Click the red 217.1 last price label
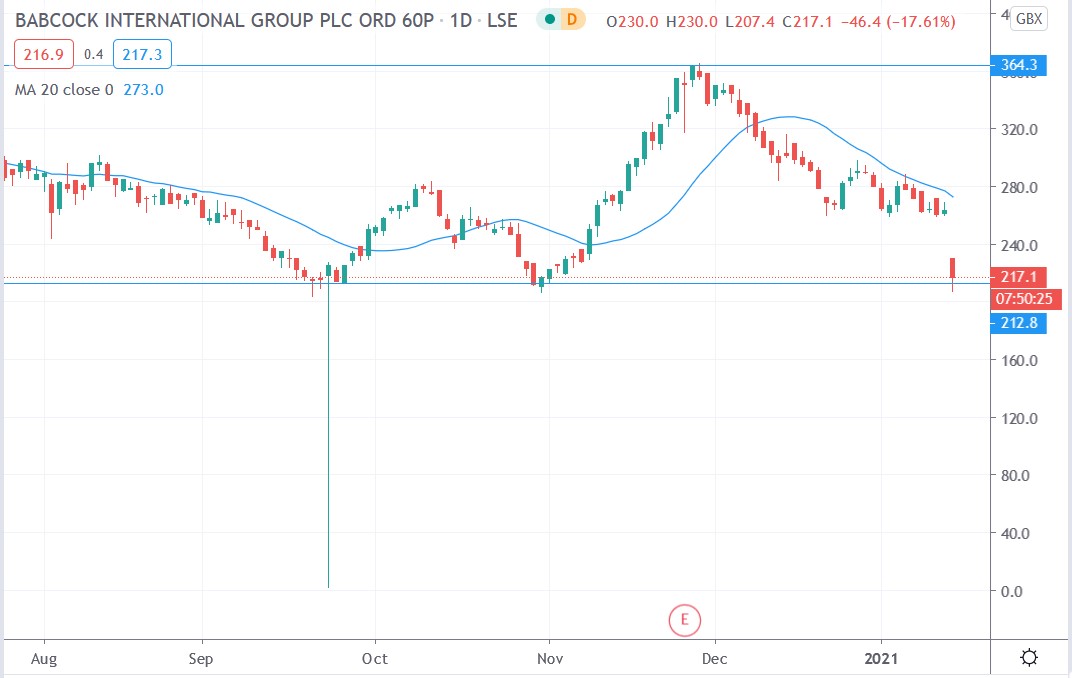The width and height of the screenshot is (1072, 678). 1019,276
